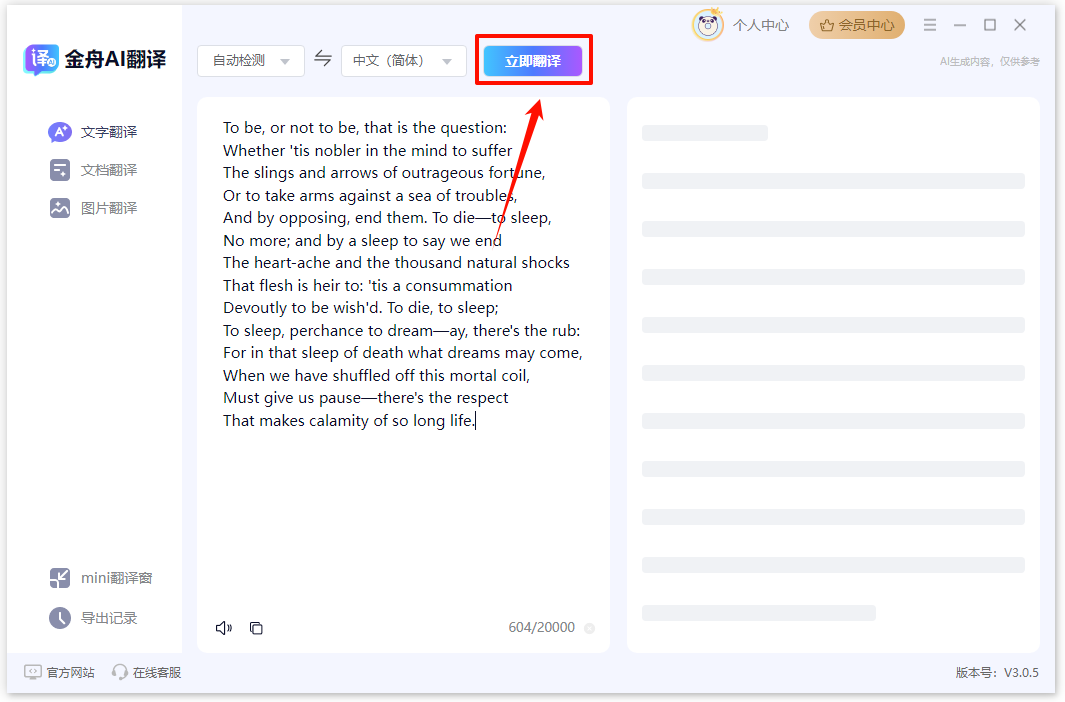Click the 金舟AI翻译 app logo
The image size is (1065, 702).
(95, 60)
